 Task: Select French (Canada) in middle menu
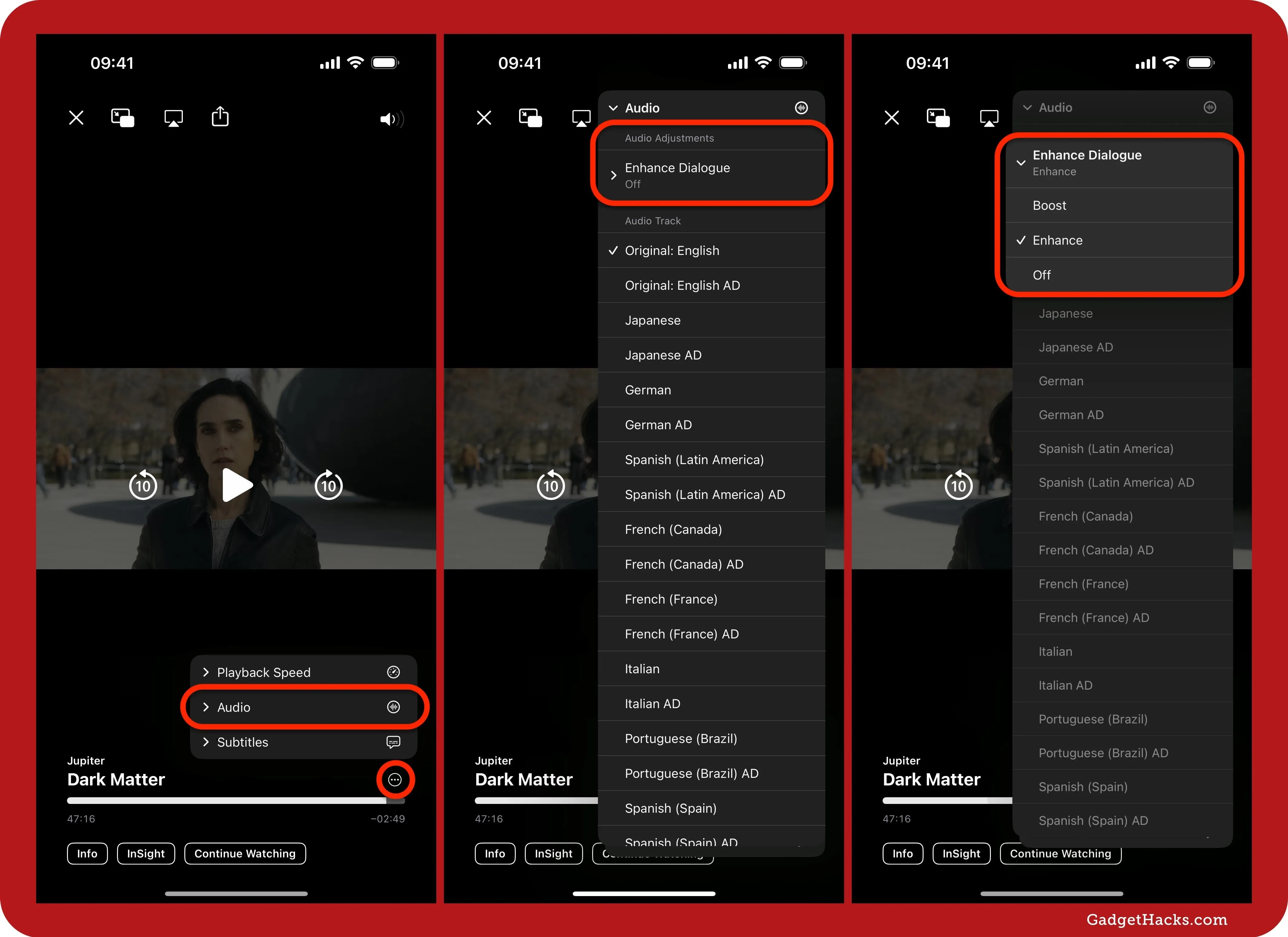pos(712,530)
